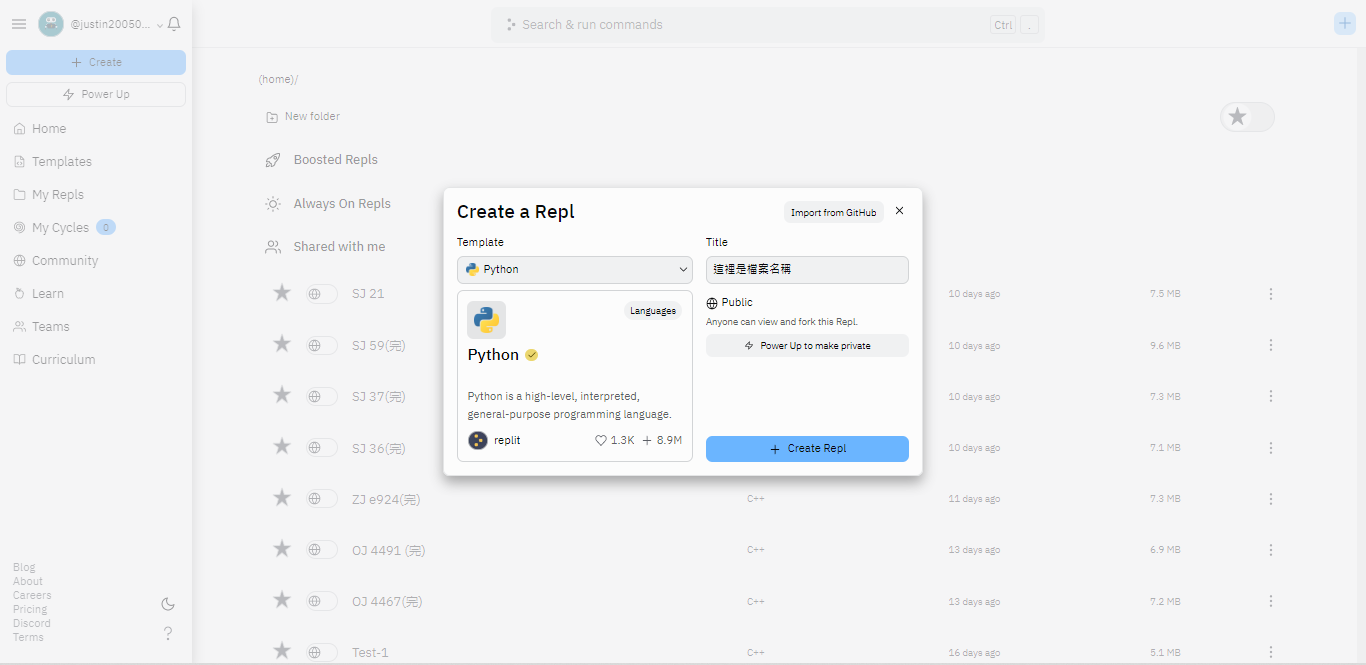Click the Search & run commands field
Viewport: 1366px width, 665px height.
point(767,25)
